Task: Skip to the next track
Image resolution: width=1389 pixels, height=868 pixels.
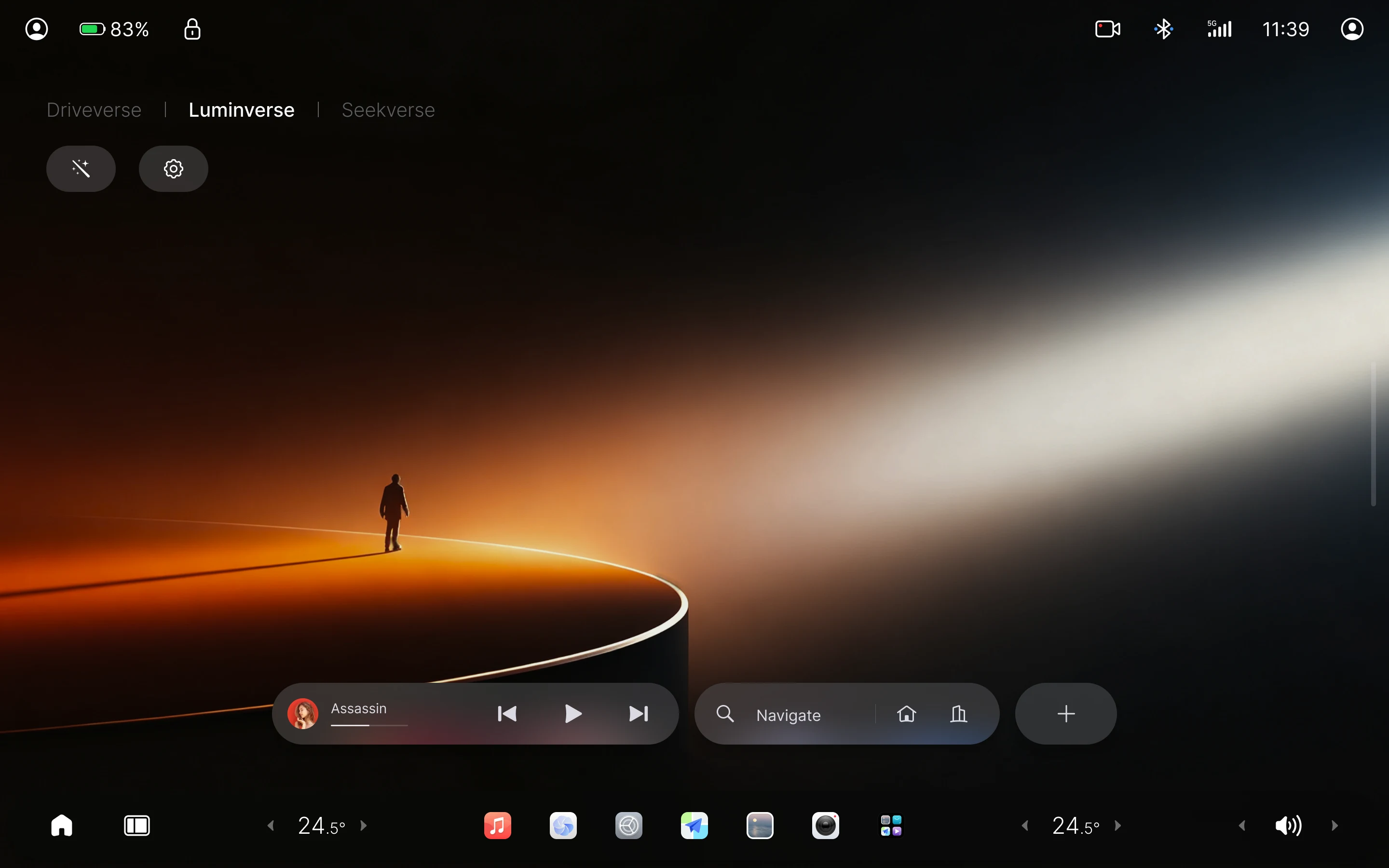Action: (x=638, y=714)
